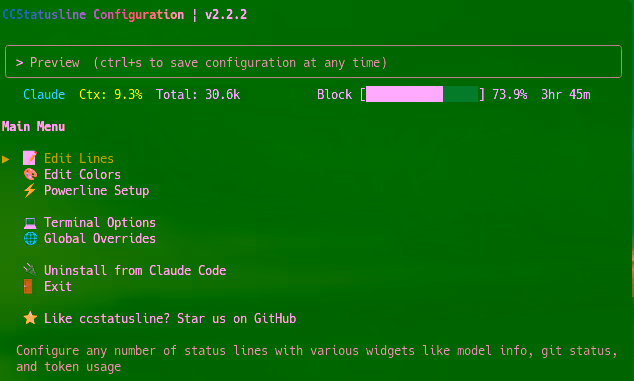Click the star icon beside Like ccstatusline
This screenshot has height=381, width=634.
point(30,318)
